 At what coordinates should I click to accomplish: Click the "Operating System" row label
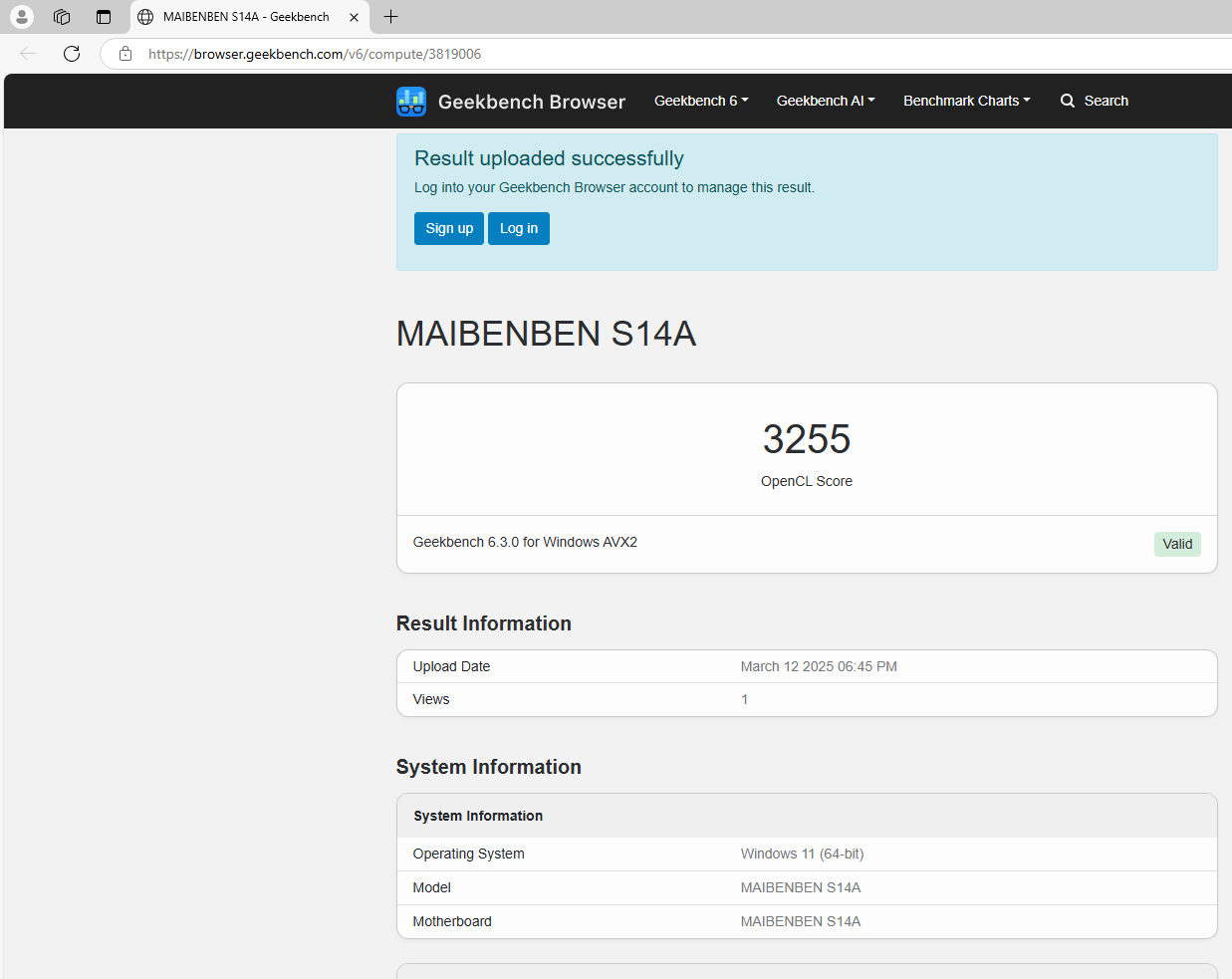point(468,854)
